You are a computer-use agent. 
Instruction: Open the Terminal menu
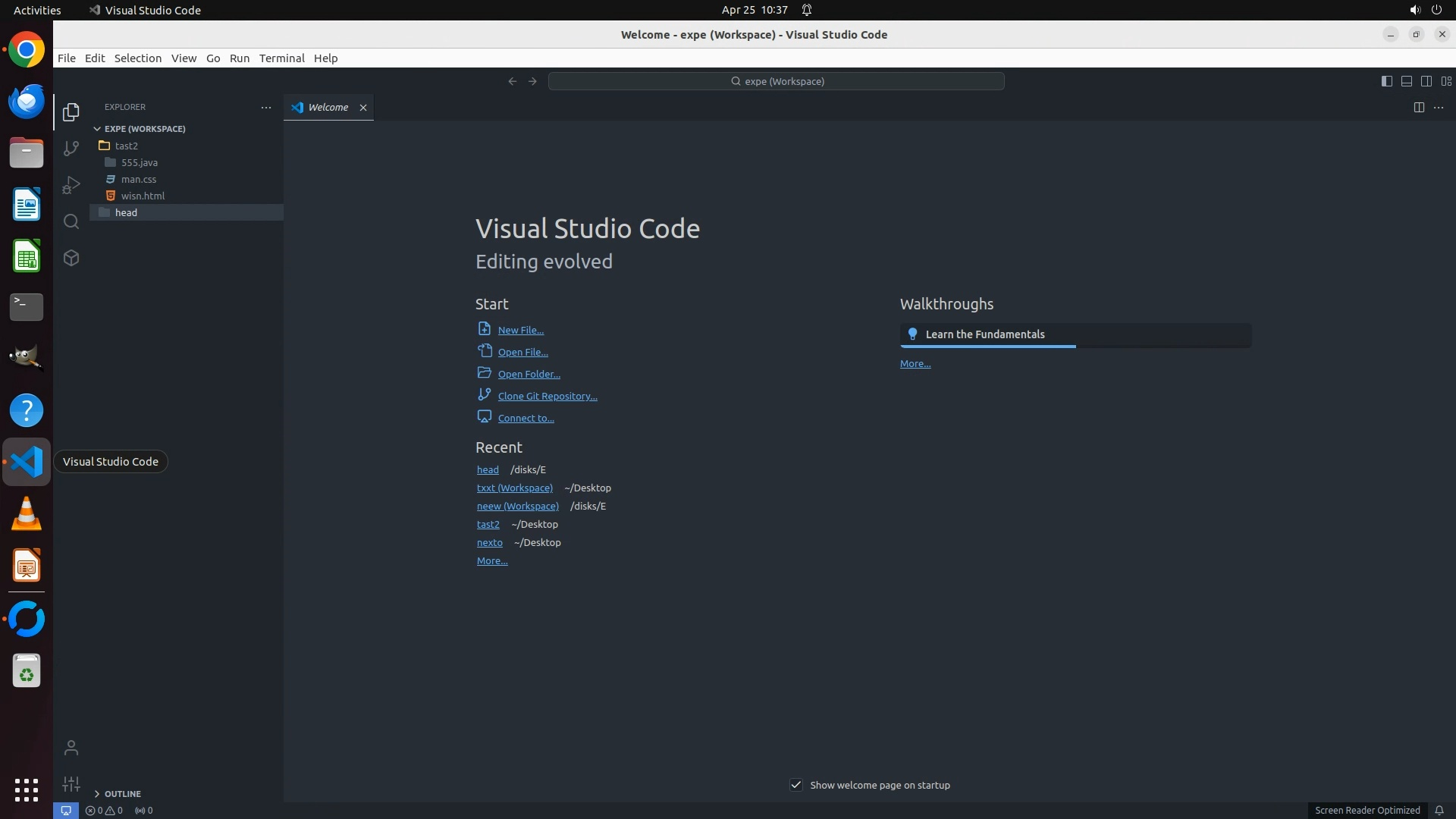coord(281,58)
